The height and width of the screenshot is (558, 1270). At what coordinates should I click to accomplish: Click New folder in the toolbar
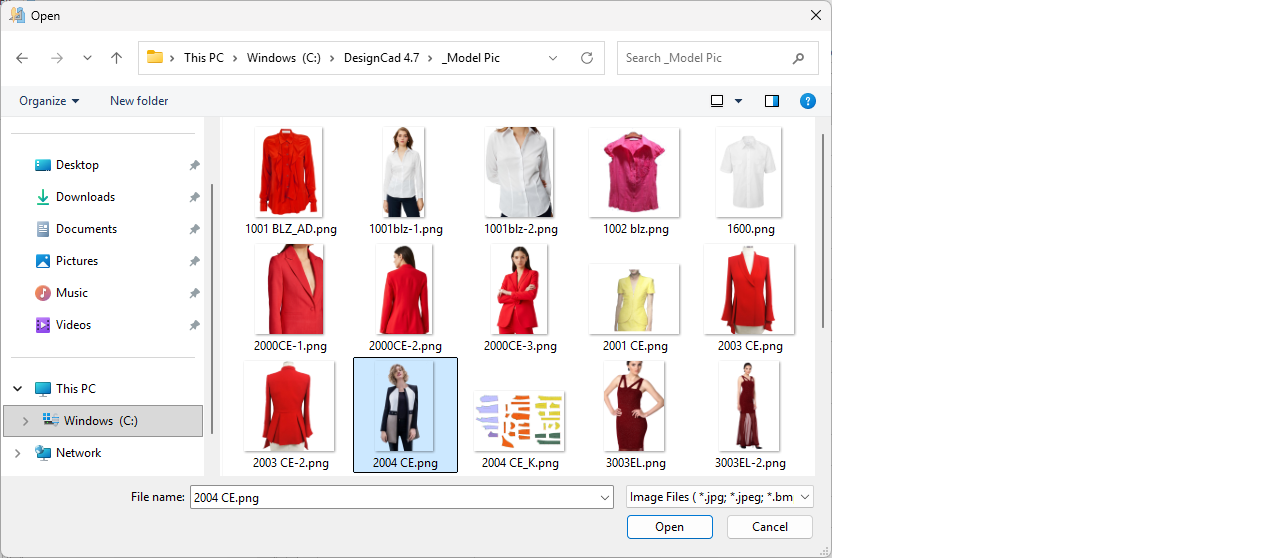(139, 101)
